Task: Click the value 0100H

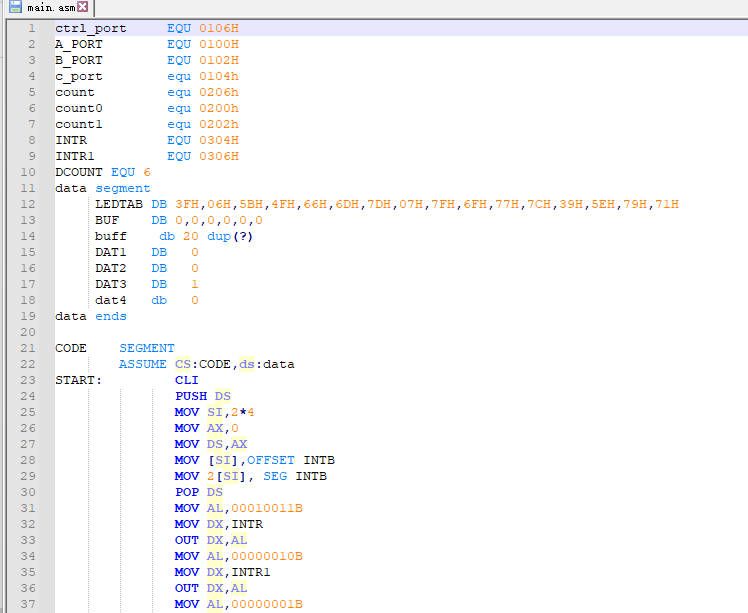Action: [219, 44]
